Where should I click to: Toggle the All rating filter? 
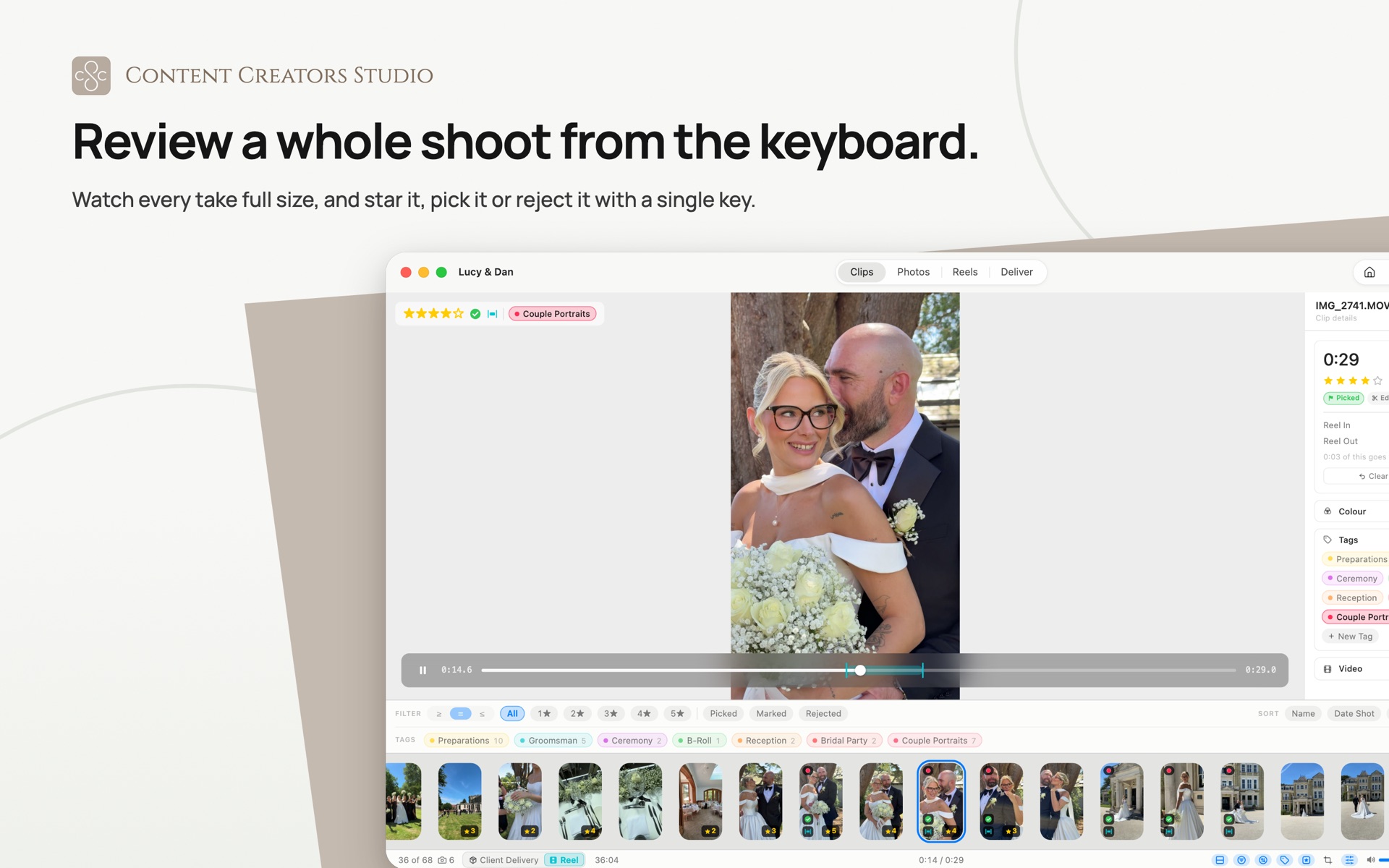pyautogui.click(x=512, y=714)
